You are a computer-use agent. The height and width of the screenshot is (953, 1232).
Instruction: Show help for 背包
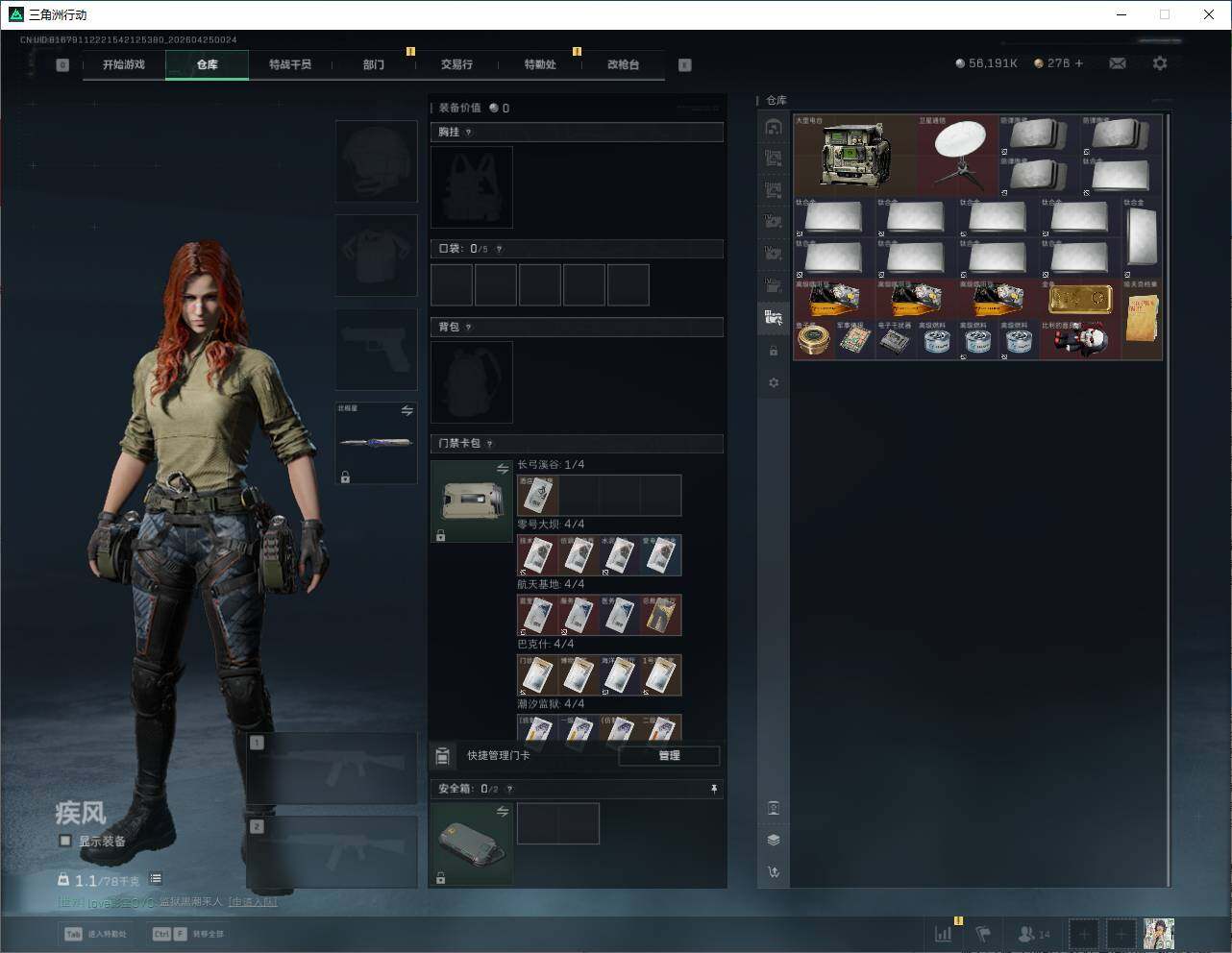click(x=468, y=328)
